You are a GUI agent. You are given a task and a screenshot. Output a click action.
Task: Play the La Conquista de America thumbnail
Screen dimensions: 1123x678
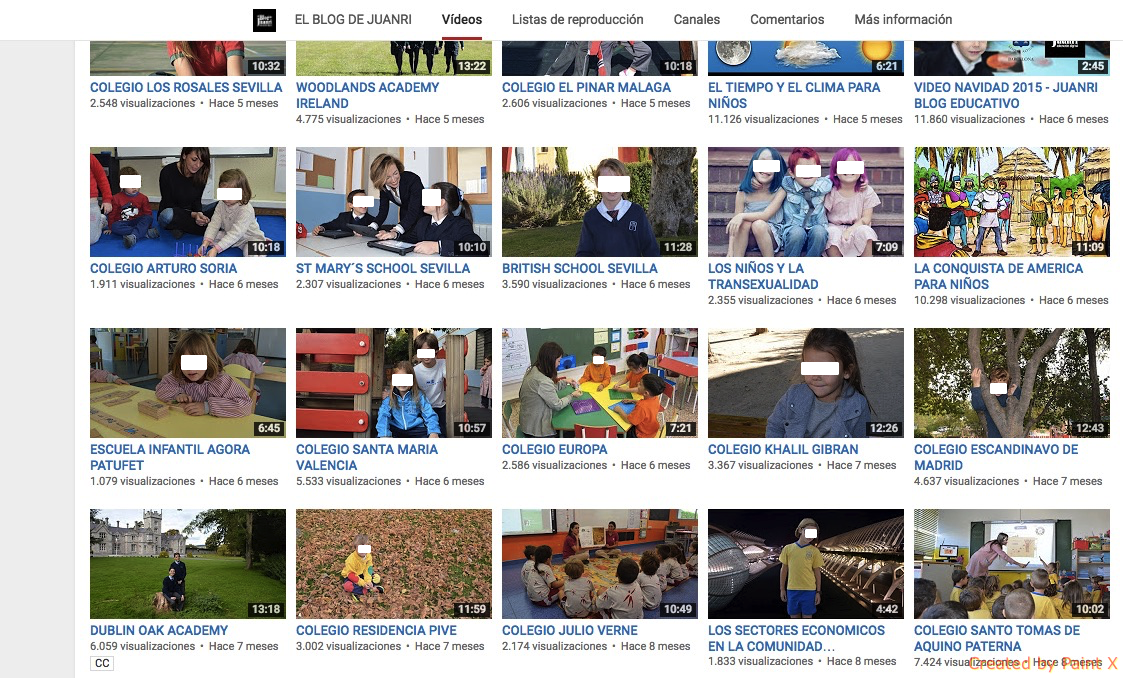(x=1011, y=202)
